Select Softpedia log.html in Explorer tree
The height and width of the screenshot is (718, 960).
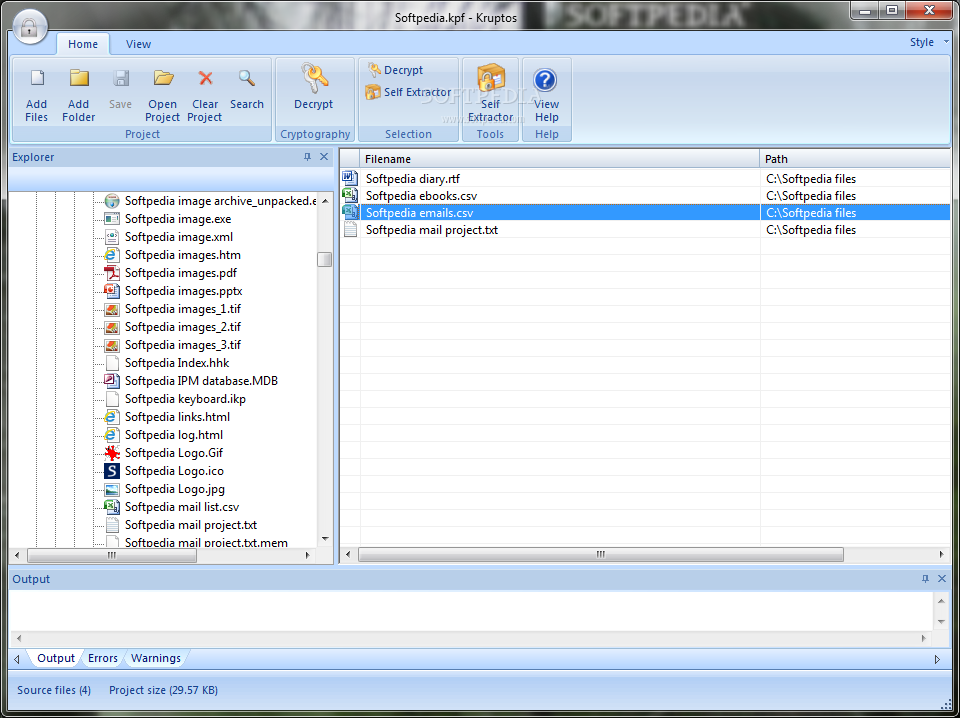point(173,435)
